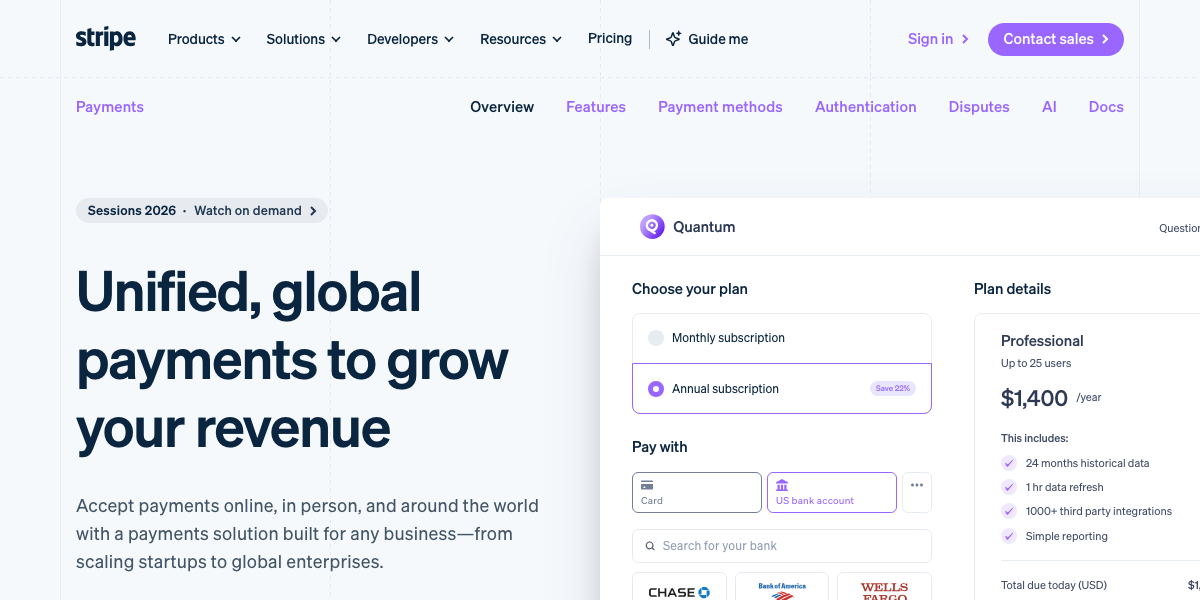Click the Search for your bank field
The height and width of the screenshot is (600, 1200).
point(782,546)
